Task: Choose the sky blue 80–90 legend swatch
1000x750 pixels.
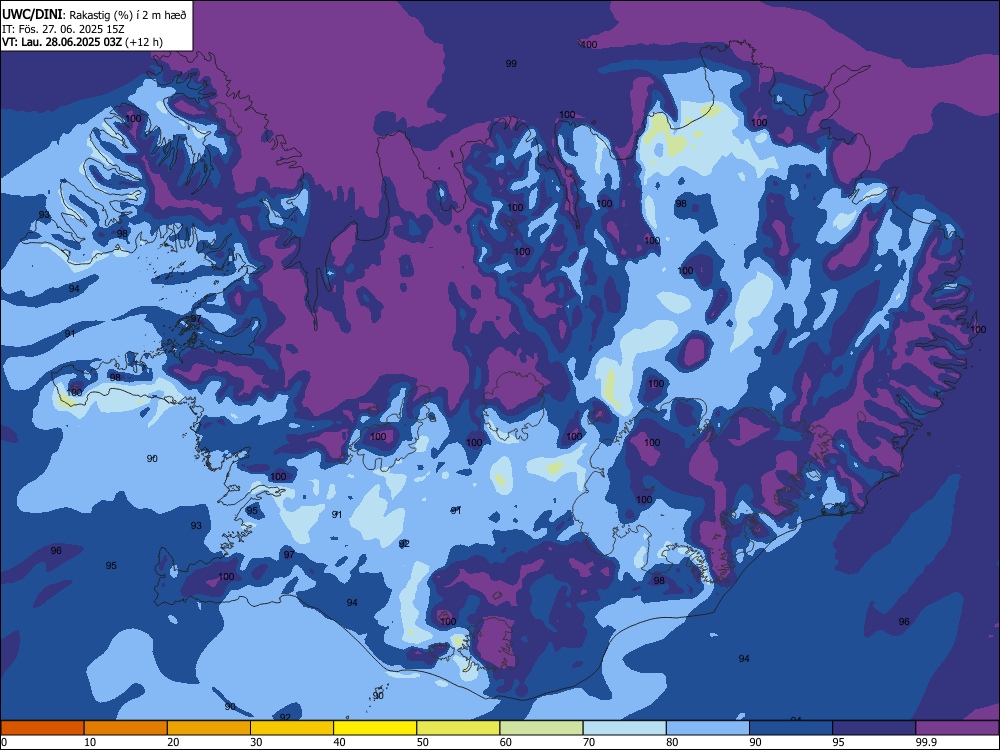Action: (708, 728)
